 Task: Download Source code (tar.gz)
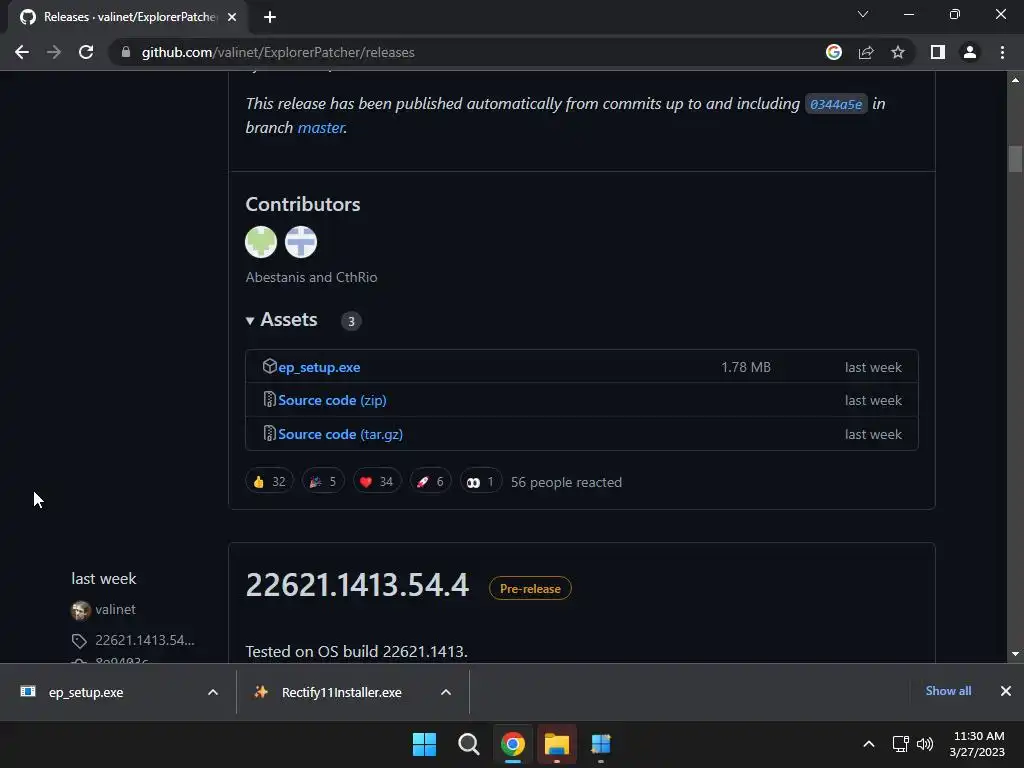click(x=340, y=434)
